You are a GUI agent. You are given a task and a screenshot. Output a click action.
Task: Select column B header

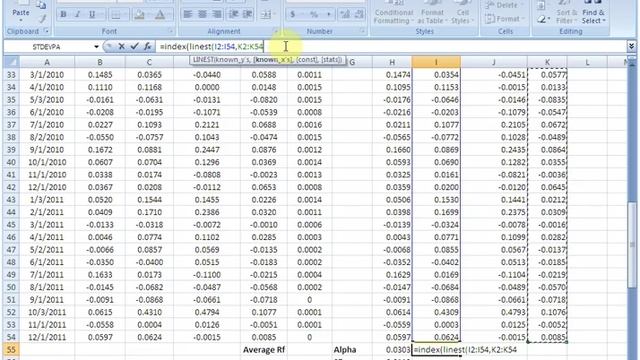pos(100,62)
